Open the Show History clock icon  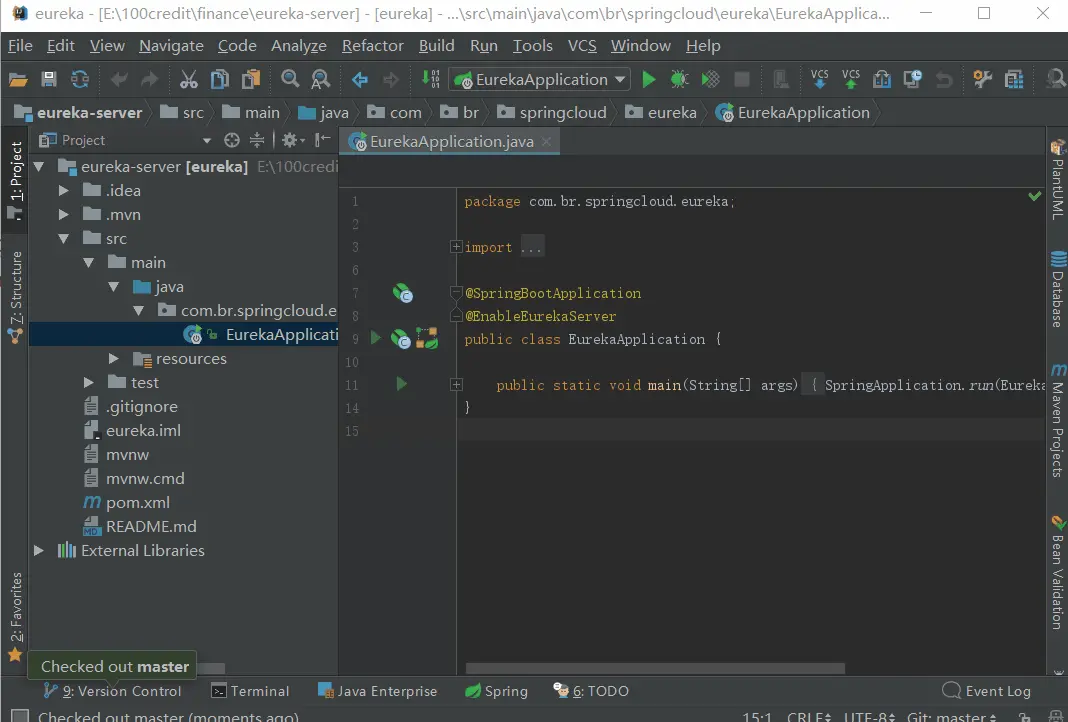pyautogui.click(x=912, y=79)
